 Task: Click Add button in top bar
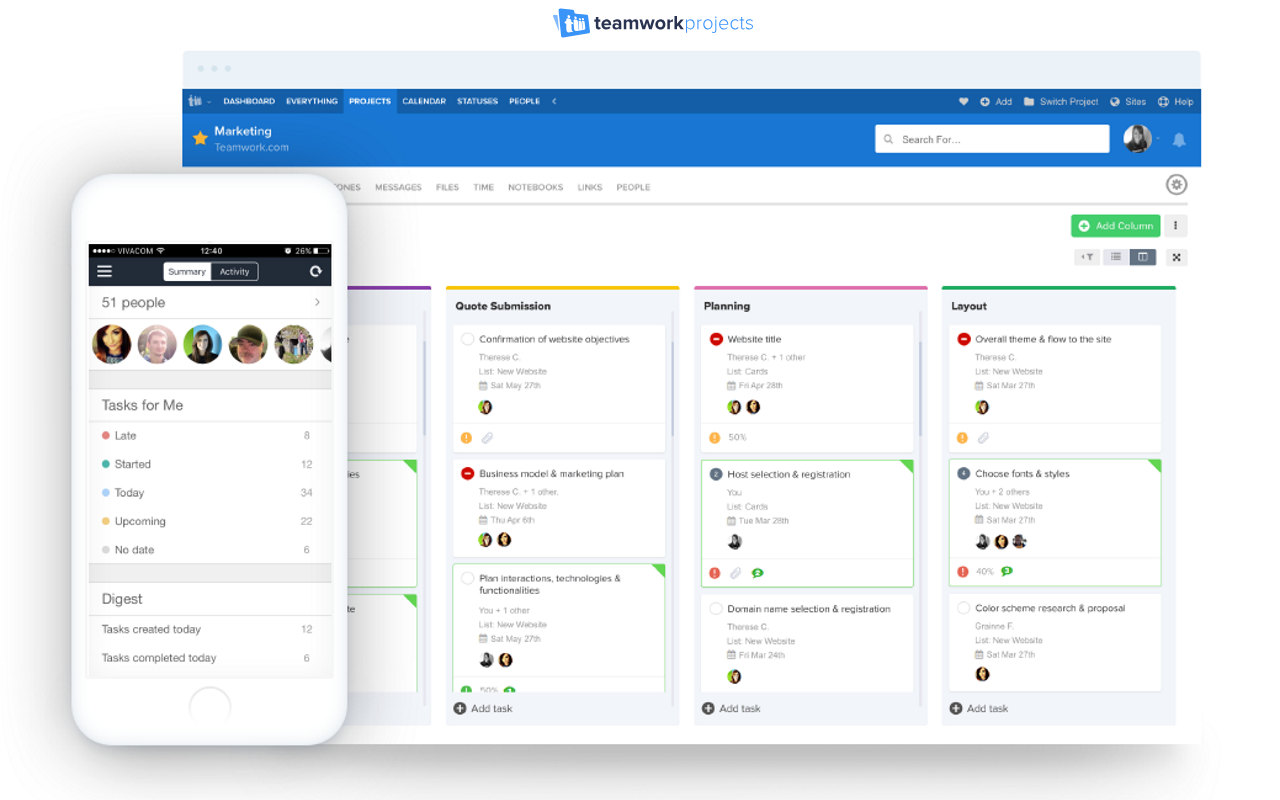[996, 101]
